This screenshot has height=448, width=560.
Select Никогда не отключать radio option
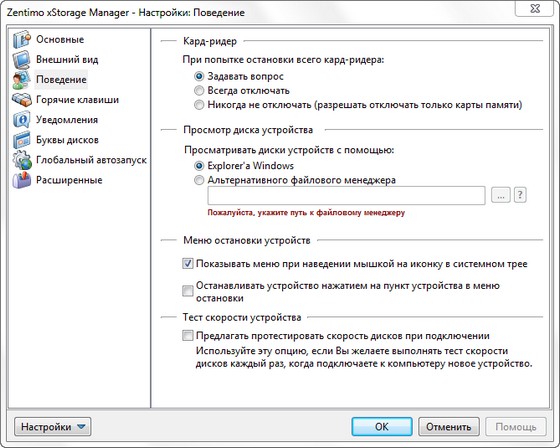tap(199, 105)
